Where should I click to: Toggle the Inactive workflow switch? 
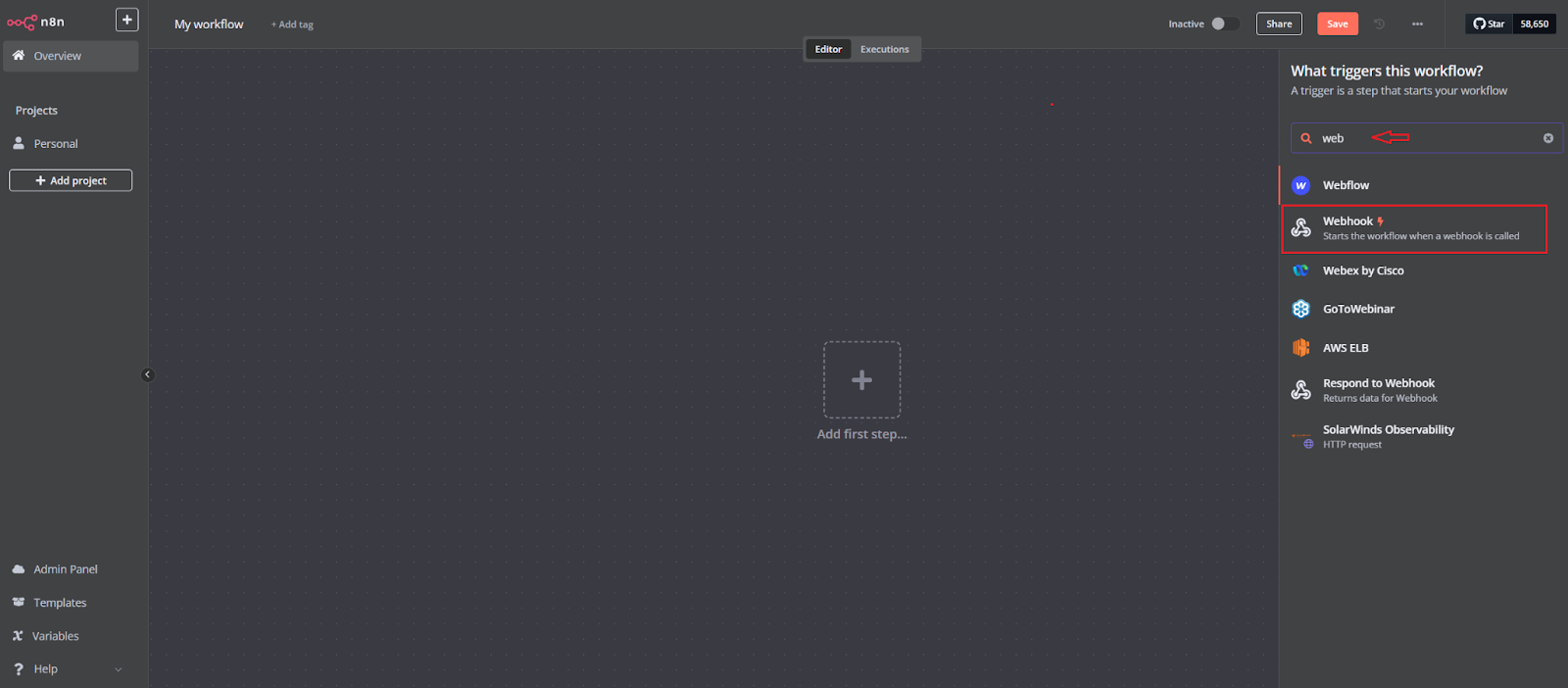1224,24
